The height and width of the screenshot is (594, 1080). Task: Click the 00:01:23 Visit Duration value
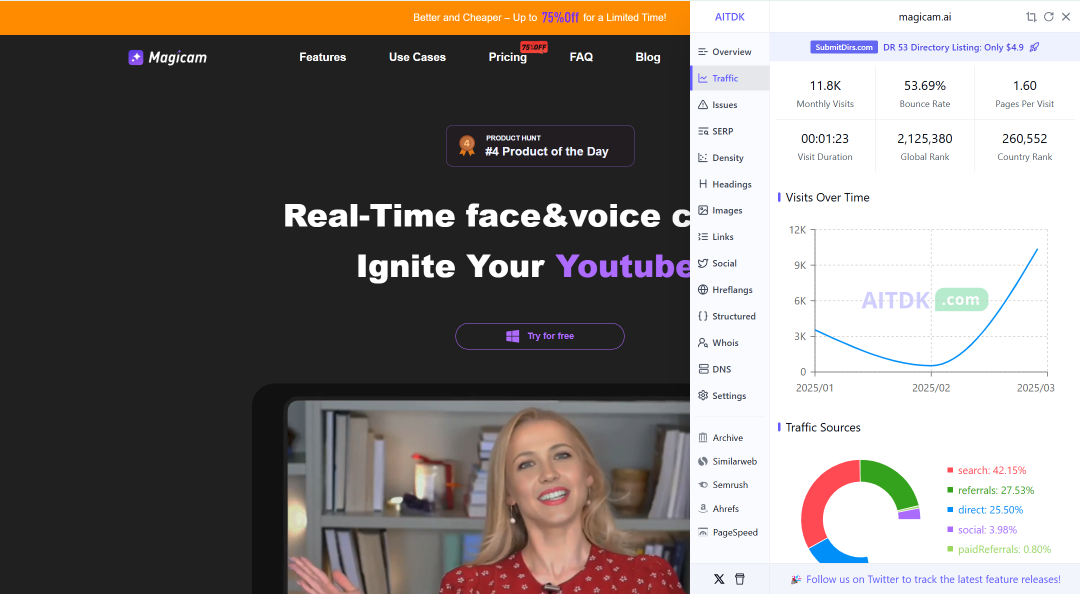pos(825,139)
